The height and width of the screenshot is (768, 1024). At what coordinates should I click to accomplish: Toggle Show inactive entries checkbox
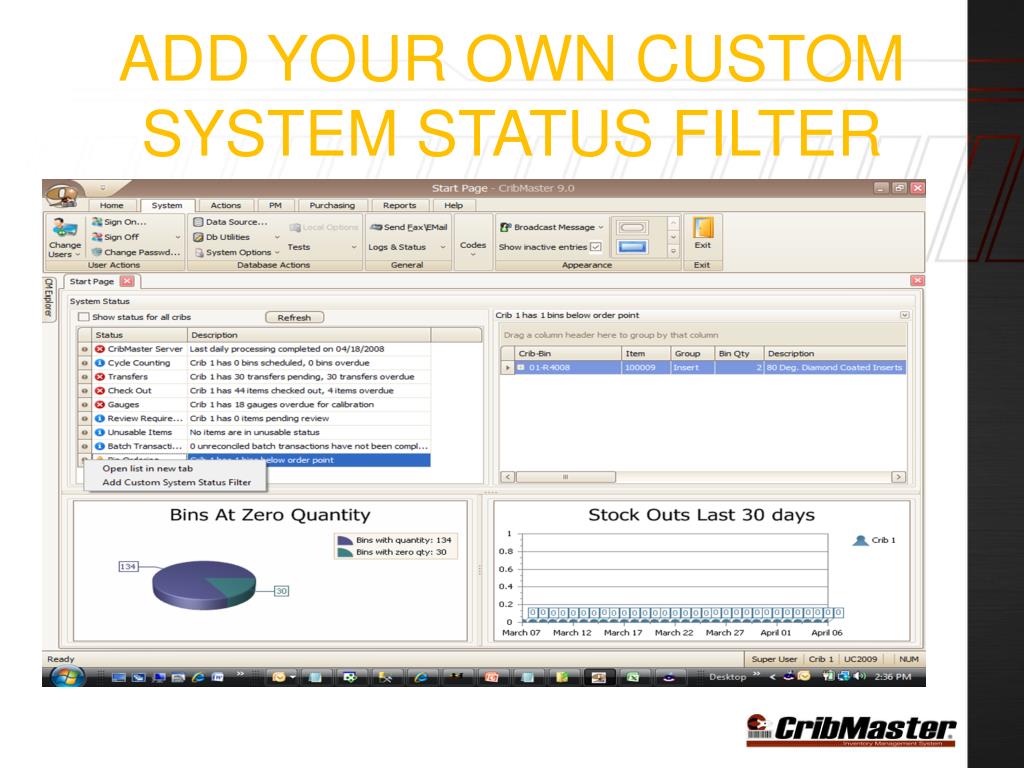[x=596, y=247]
